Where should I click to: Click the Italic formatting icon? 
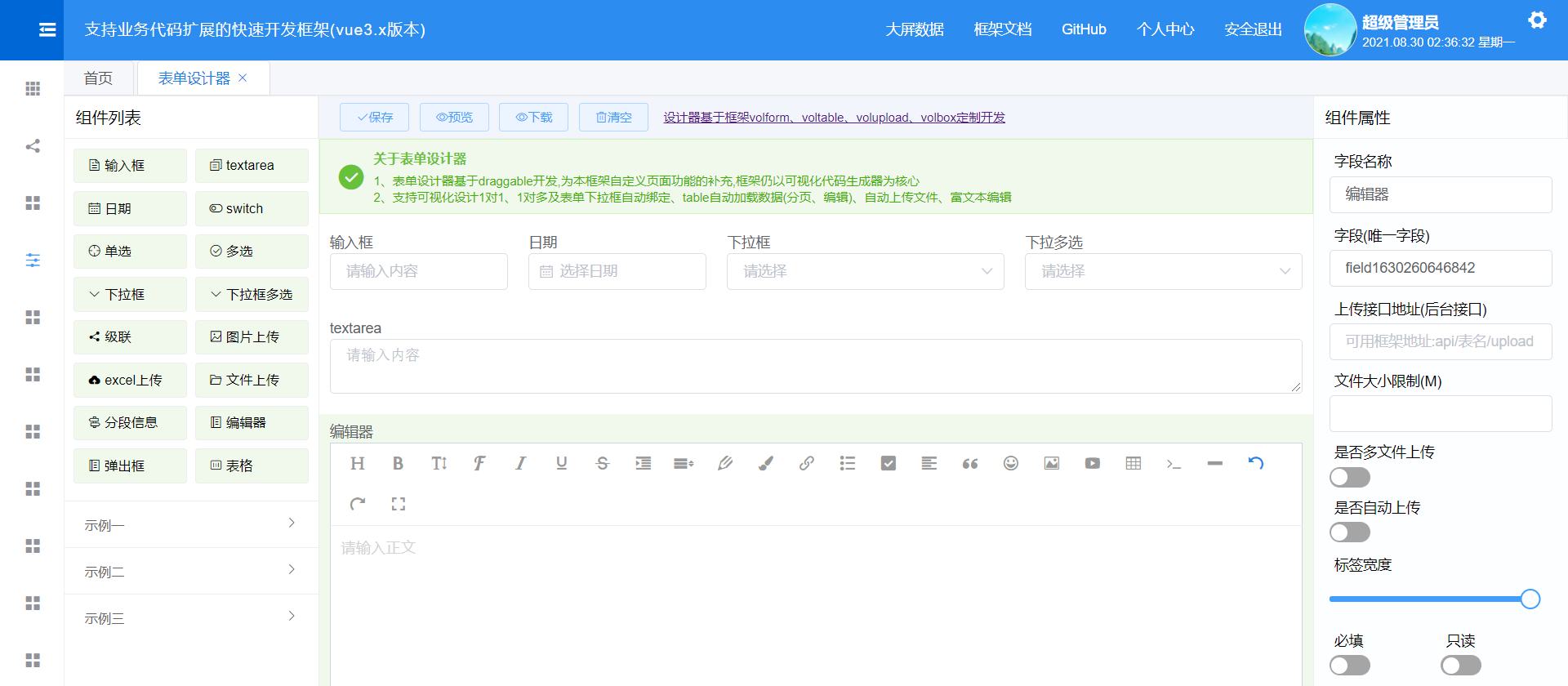[520, 464]
